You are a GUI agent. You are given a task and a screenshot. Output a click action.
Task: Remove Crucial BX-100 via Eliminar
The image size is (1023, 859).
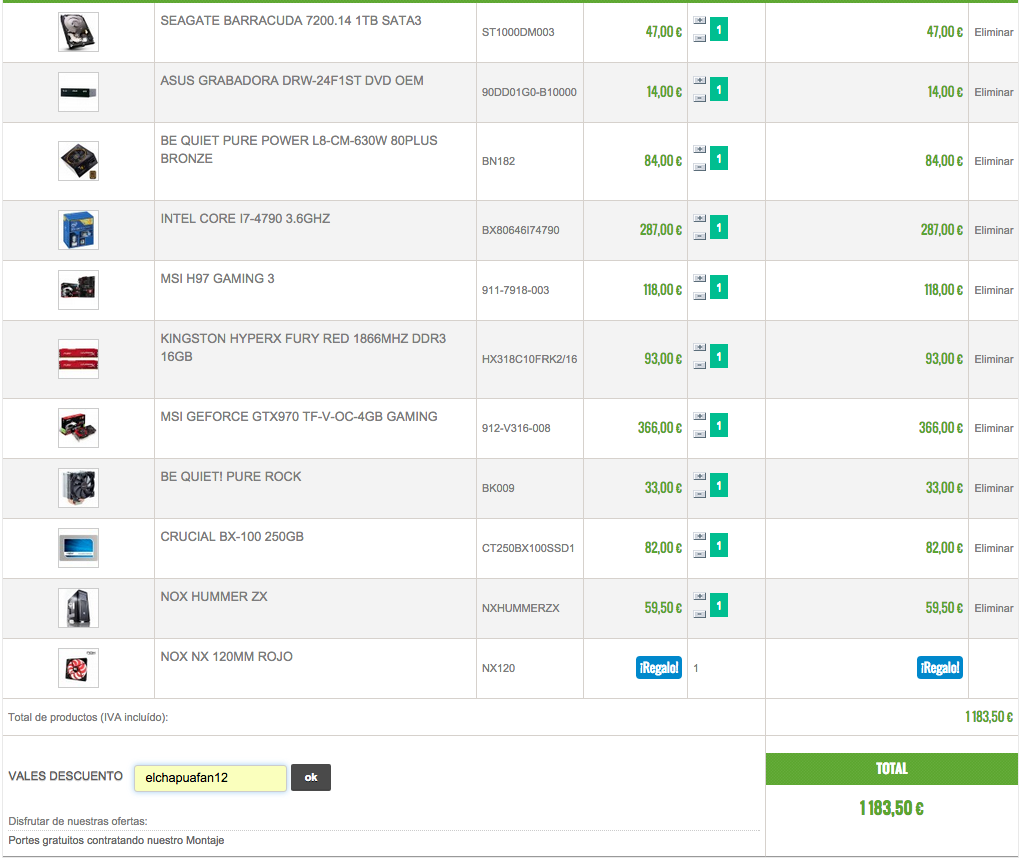(x=994, y=549)
